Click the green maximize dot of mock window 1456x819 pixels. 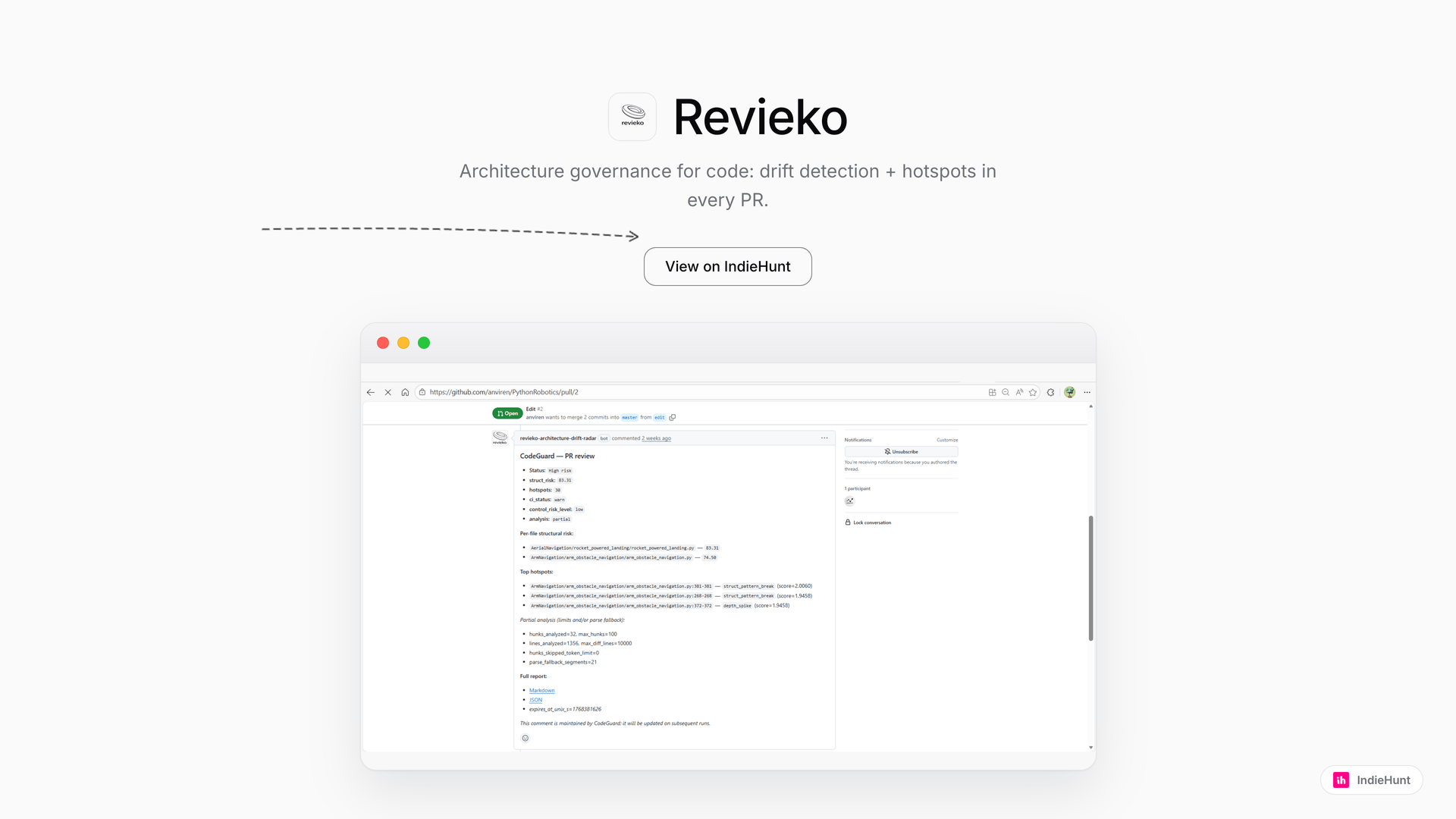pyautogui.click(x=424, y=343)
